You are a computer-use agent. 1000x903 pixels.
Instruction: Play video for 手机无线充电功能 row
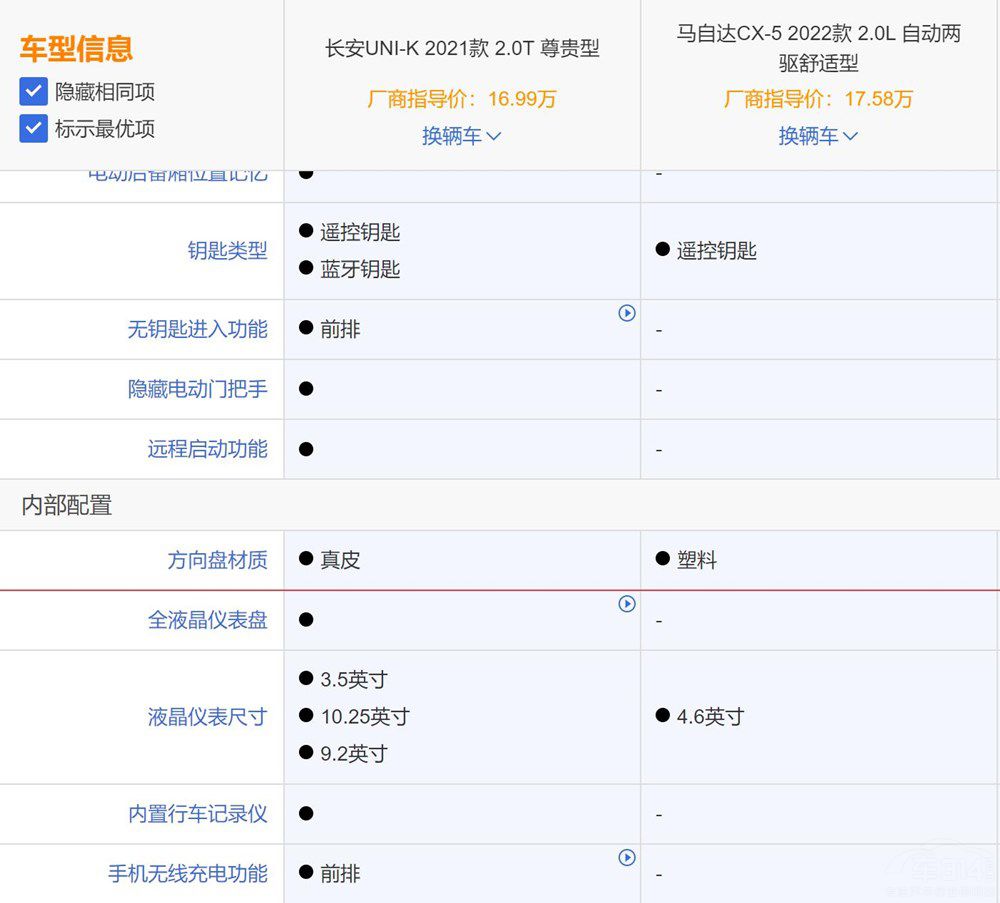[x=627, y=857]
